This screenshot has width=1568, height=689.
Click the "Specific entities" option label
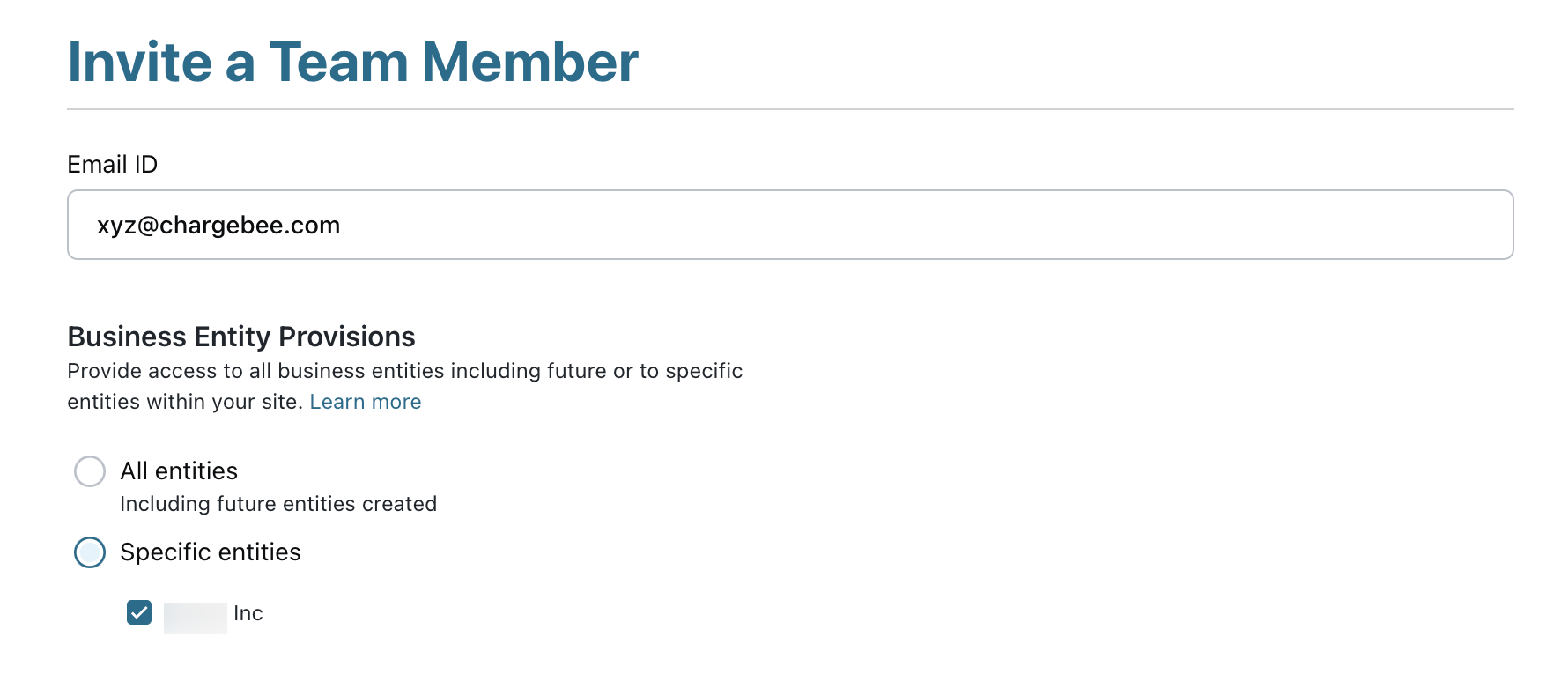[211, 552]
